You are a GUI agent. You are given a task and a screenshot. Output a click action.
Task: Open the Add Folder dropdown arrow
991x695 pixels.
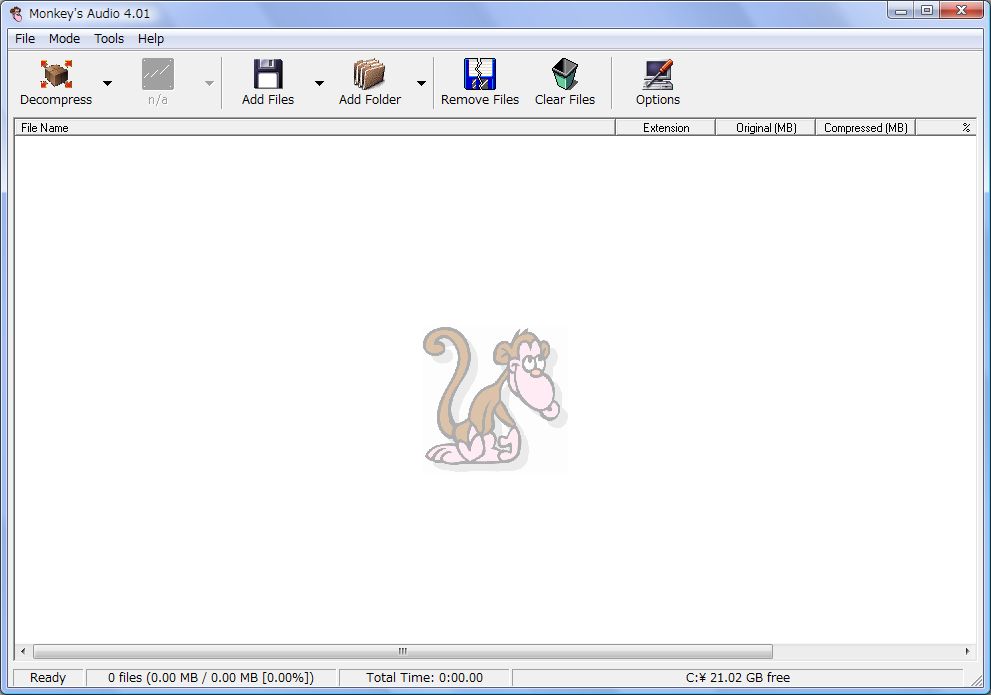(421, 83)
